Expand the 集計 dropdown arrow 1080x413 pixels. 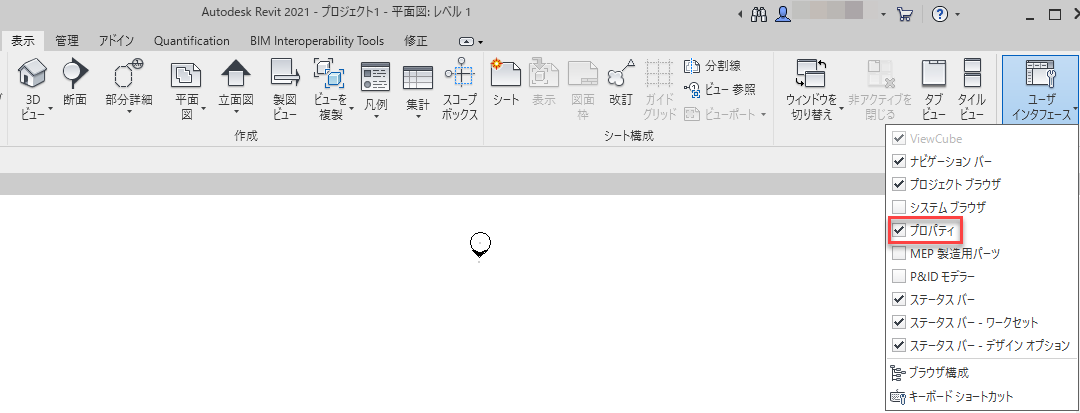417,115
